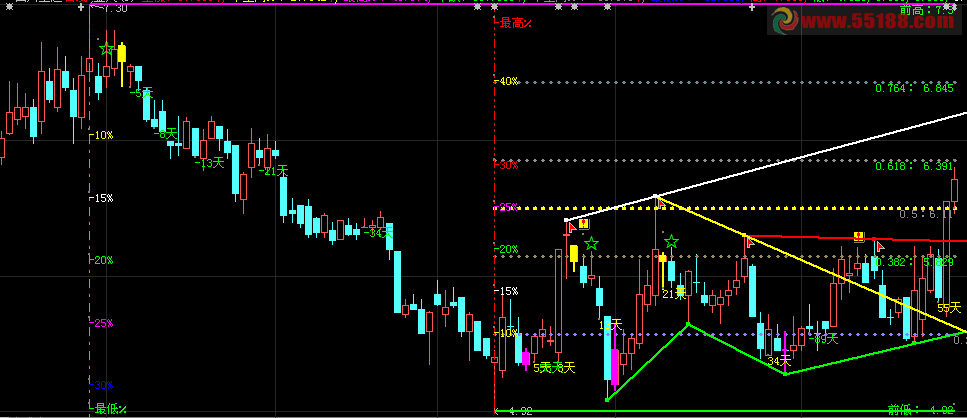The image size is (967, 418).
Task: Click the red flag where white and yellow lines meet
Action: click(x=660, y=202)
